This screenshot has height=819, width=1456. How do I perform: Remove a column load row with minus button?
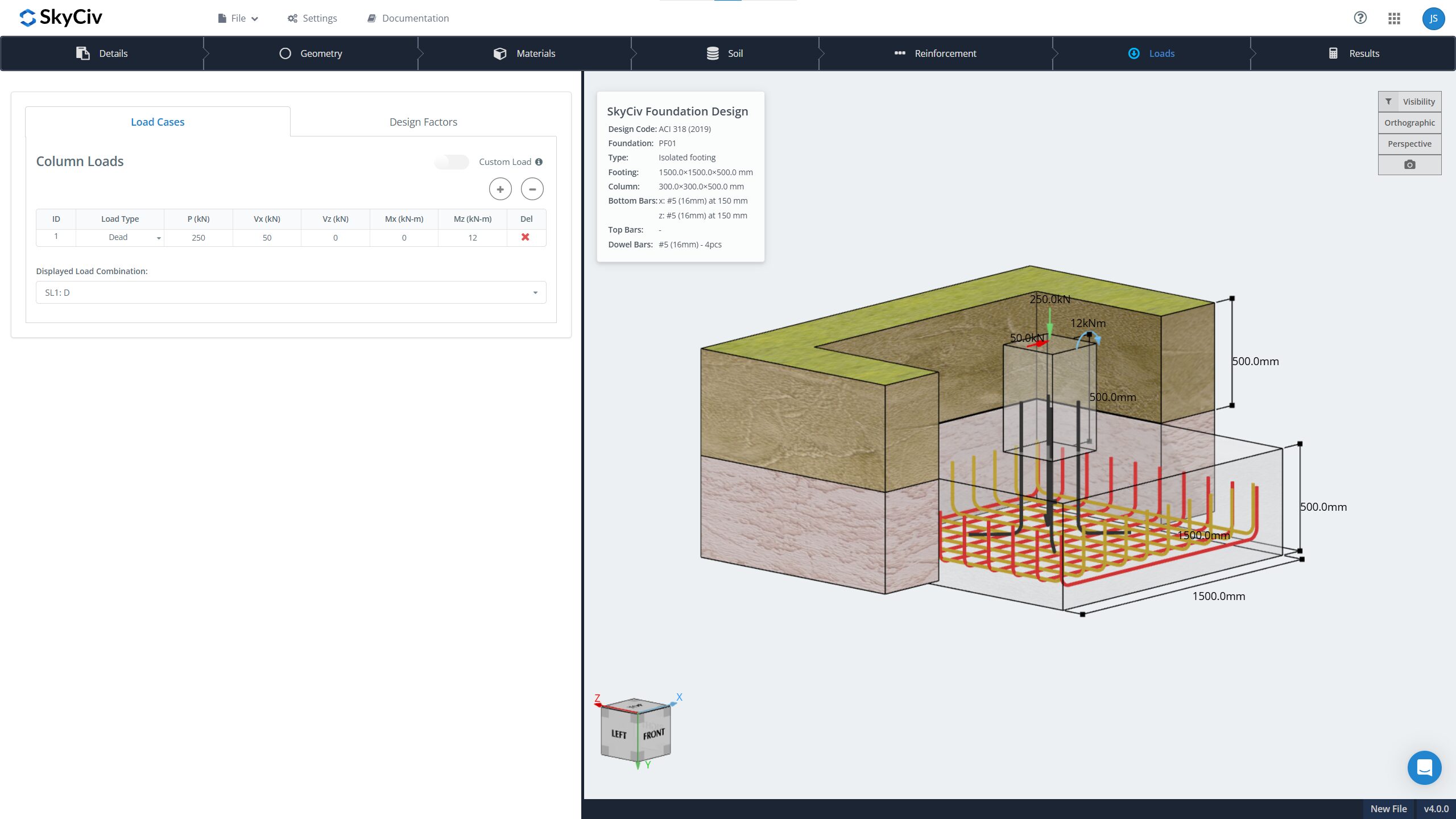click(x=532, y=189)
